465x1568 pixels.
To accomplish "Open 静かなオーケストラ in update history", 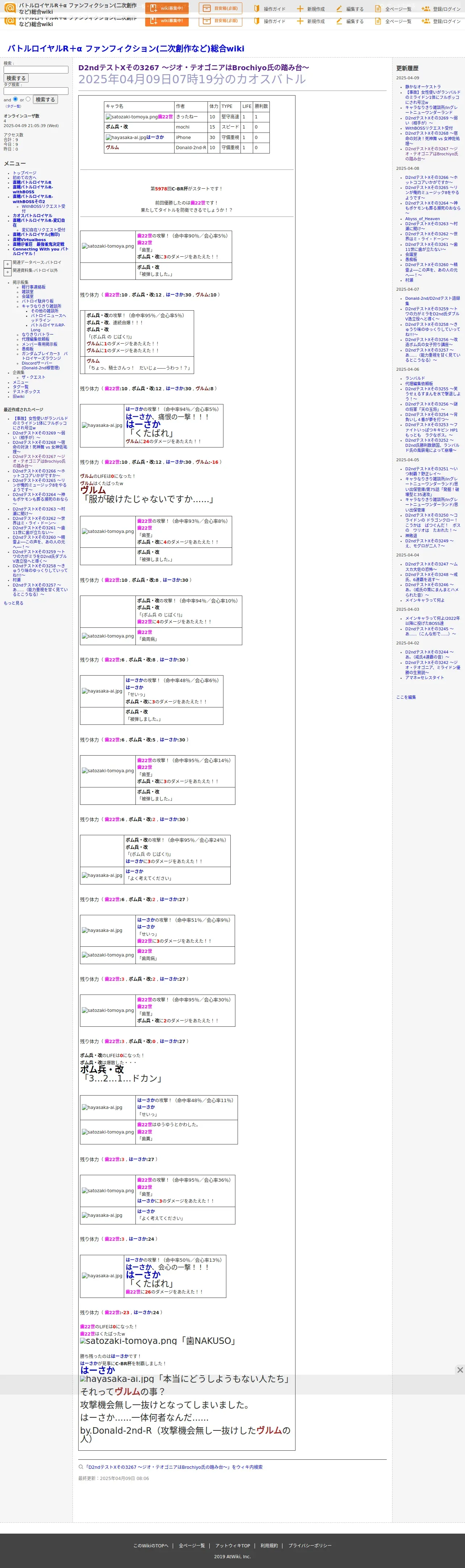I will pyautogui.click(x=423, y=87).
